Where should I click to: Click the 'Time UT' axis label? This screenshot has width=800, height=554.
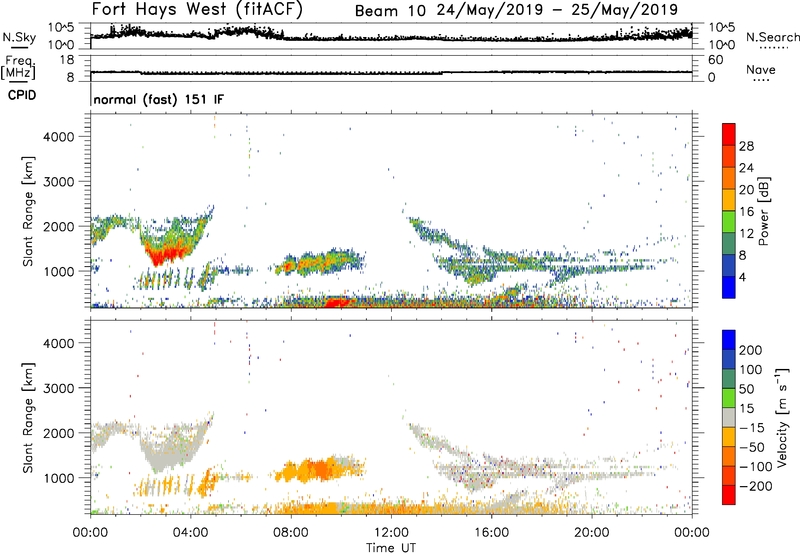coord(391,547)
